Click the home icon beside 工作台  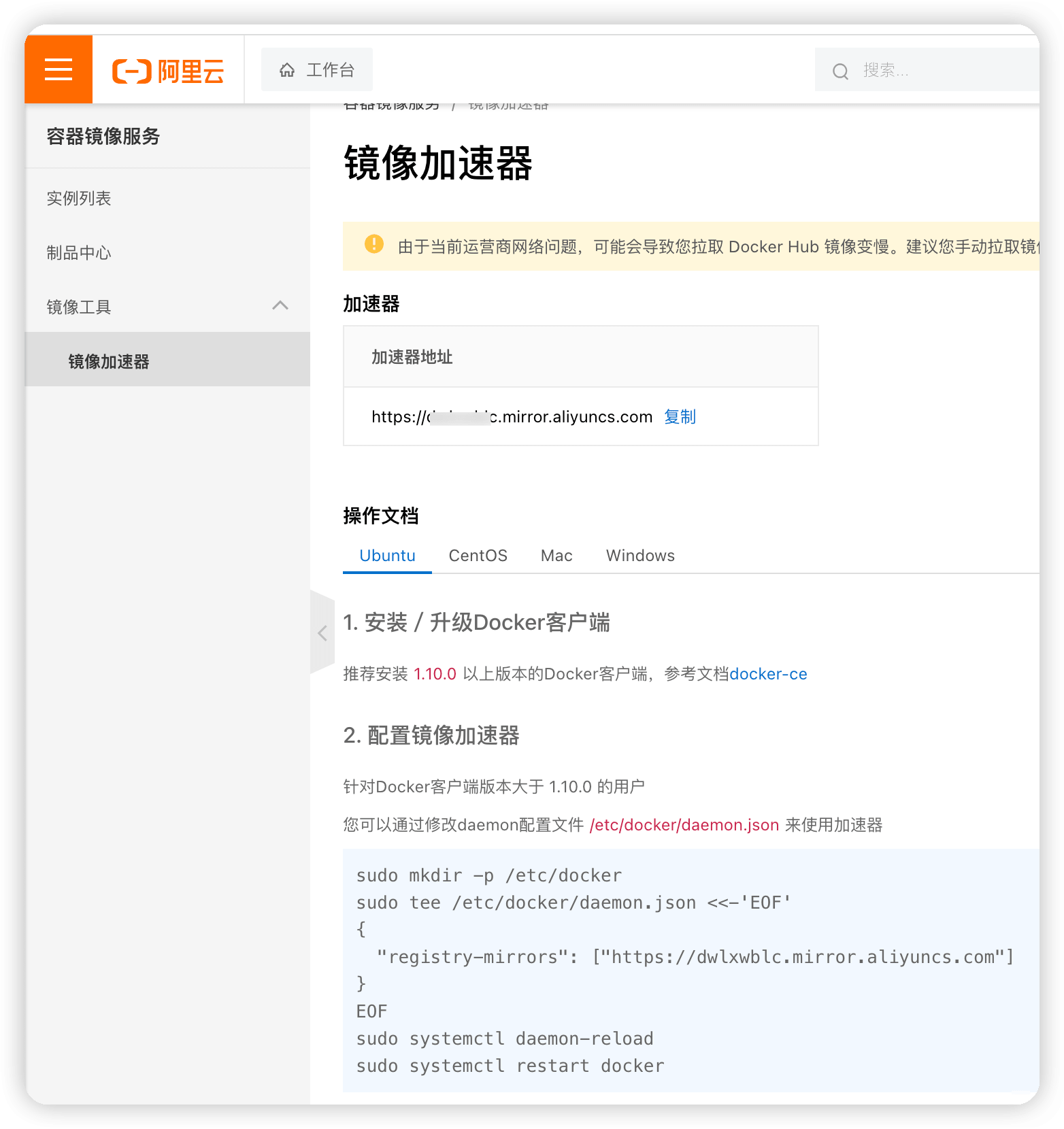click(x=287, y=70)
